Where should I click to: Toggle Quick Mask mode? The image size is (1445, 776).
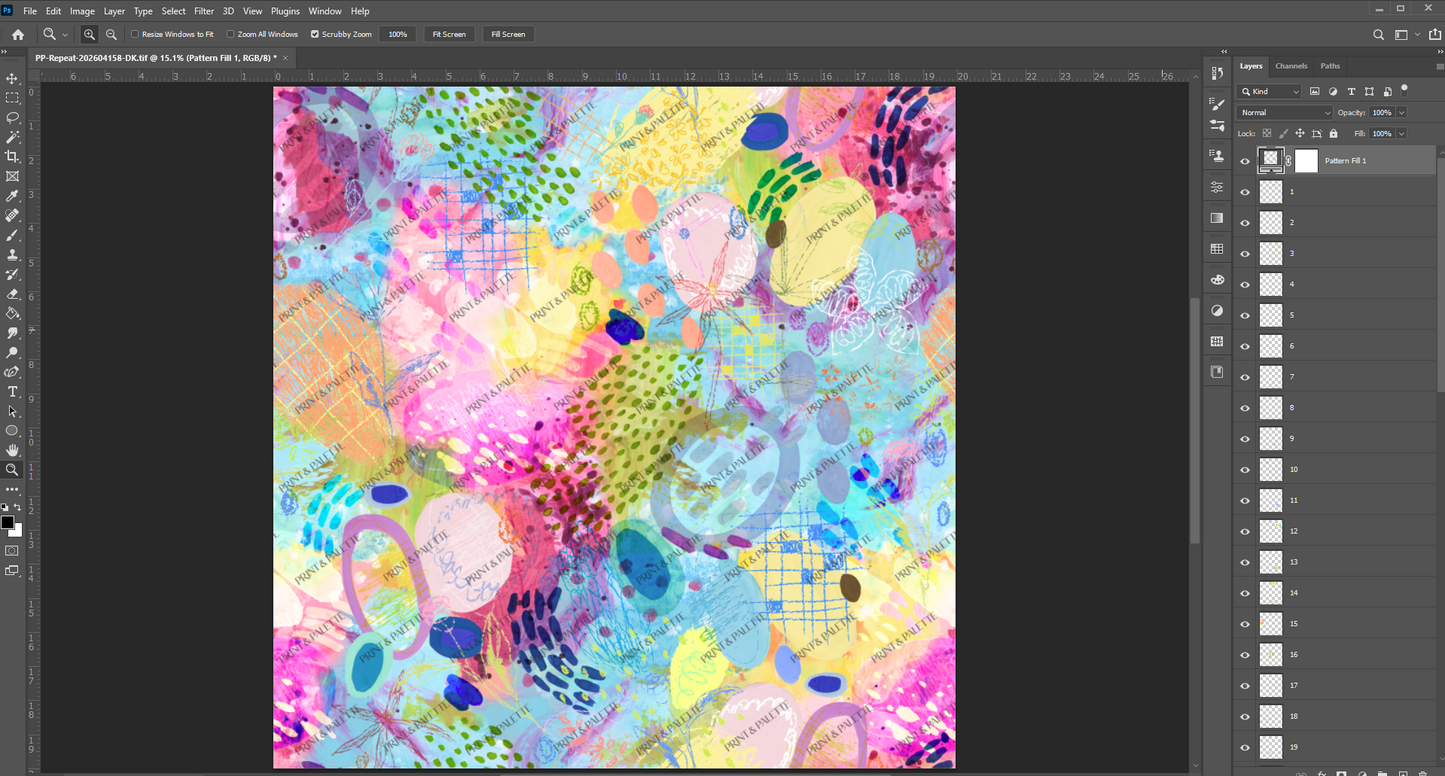point(12,550)
